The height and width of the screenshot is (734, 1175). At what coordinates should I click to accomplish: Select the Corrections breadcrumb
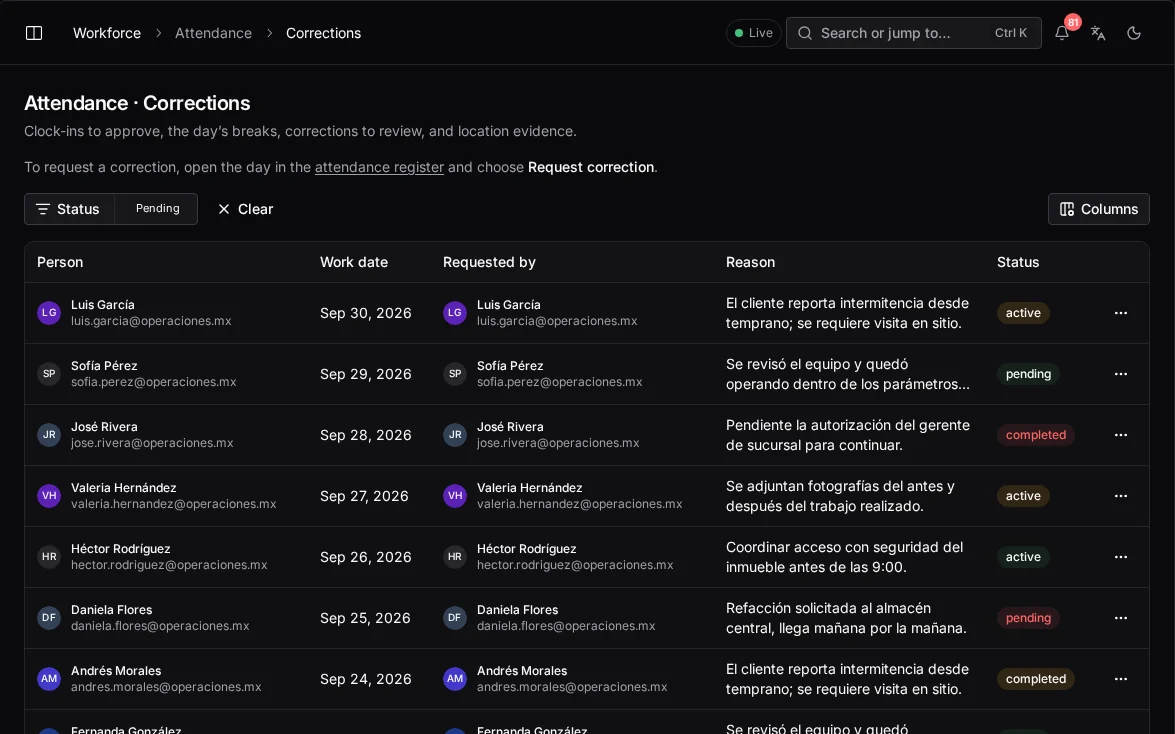[324, 33]
